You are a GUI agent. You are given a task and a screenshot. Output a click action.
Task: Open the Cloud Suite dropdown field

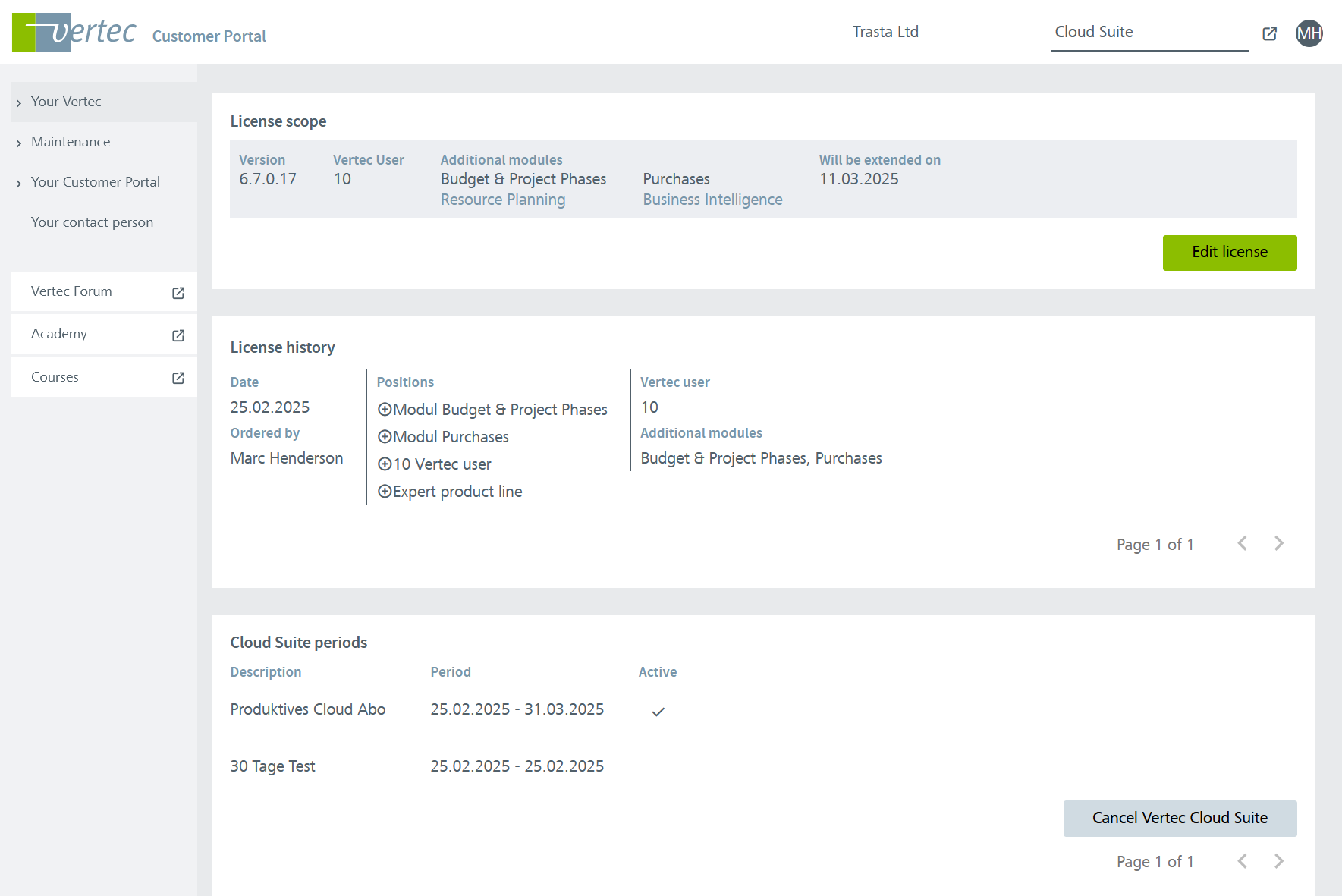click(1149, 33)
